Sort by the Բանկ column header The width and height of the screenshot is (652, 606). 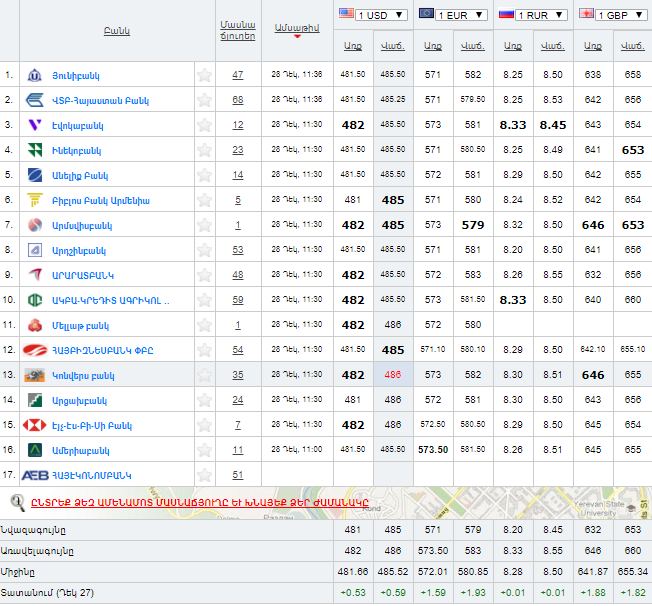tap(117, 31)
